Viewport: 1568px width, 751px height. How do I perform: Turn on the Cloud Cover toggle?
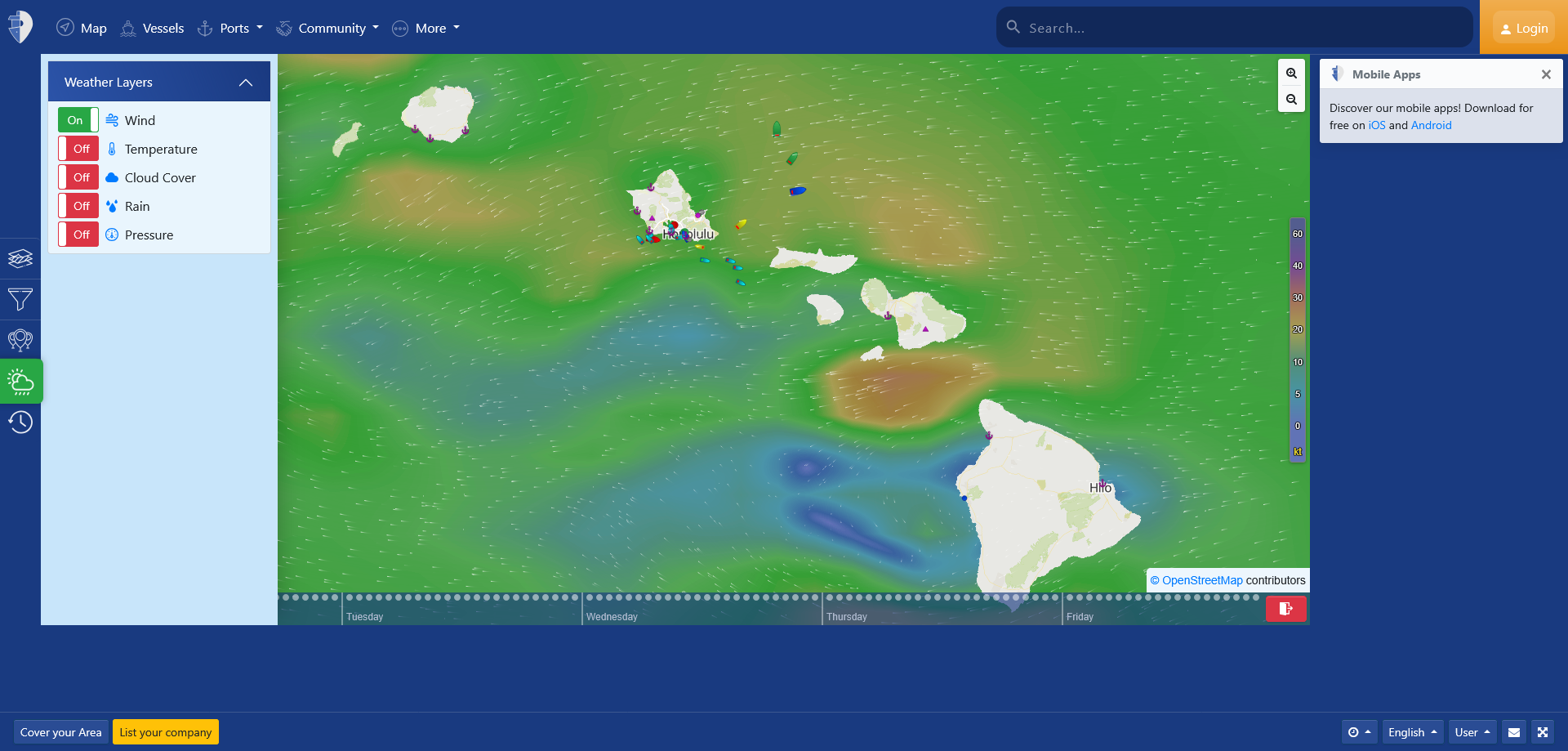[x=78, y=177]
